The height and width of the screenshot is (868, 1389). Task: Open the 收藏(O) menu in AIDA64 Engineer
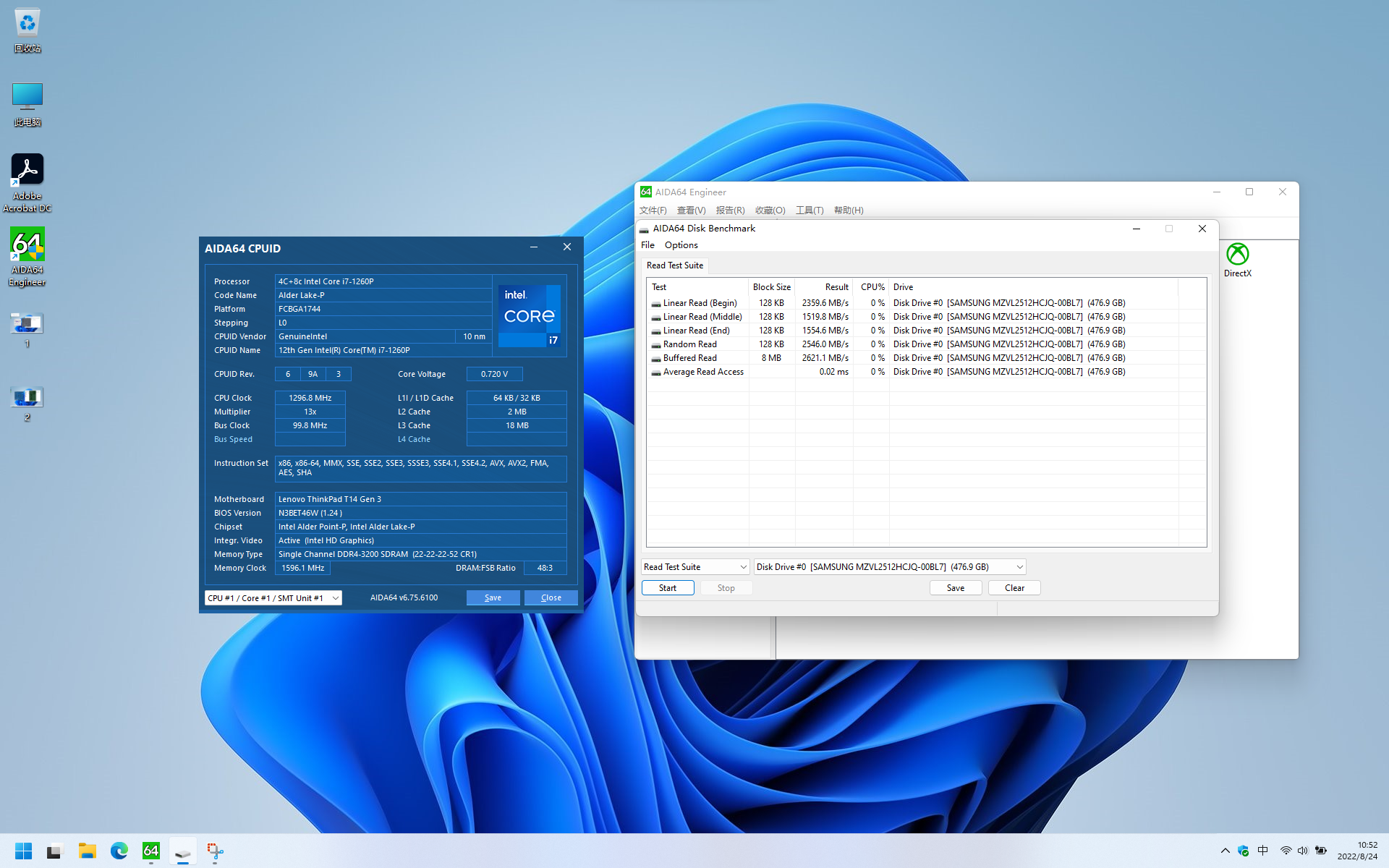pyautogui.click(x=770, y=210)
